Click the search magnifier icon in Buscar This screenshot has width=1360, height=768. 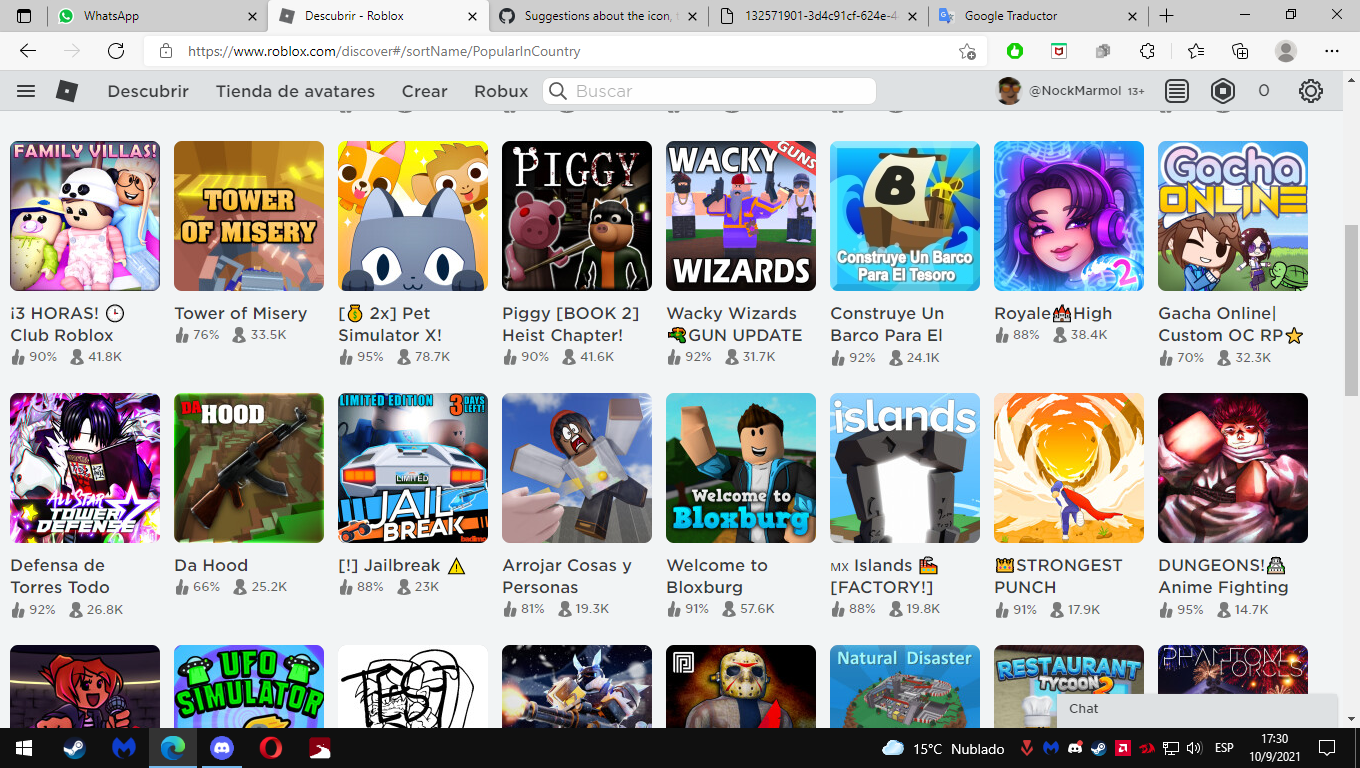point(557,91)
